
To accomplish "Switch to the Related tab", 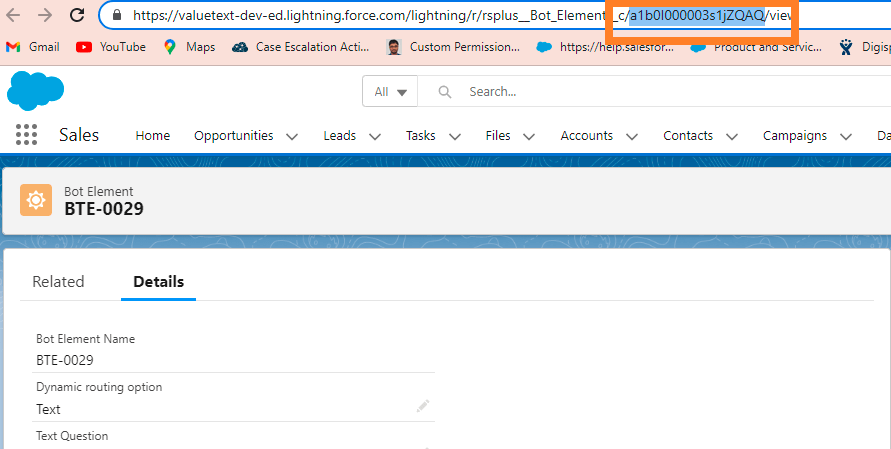I will pos(58,282).
